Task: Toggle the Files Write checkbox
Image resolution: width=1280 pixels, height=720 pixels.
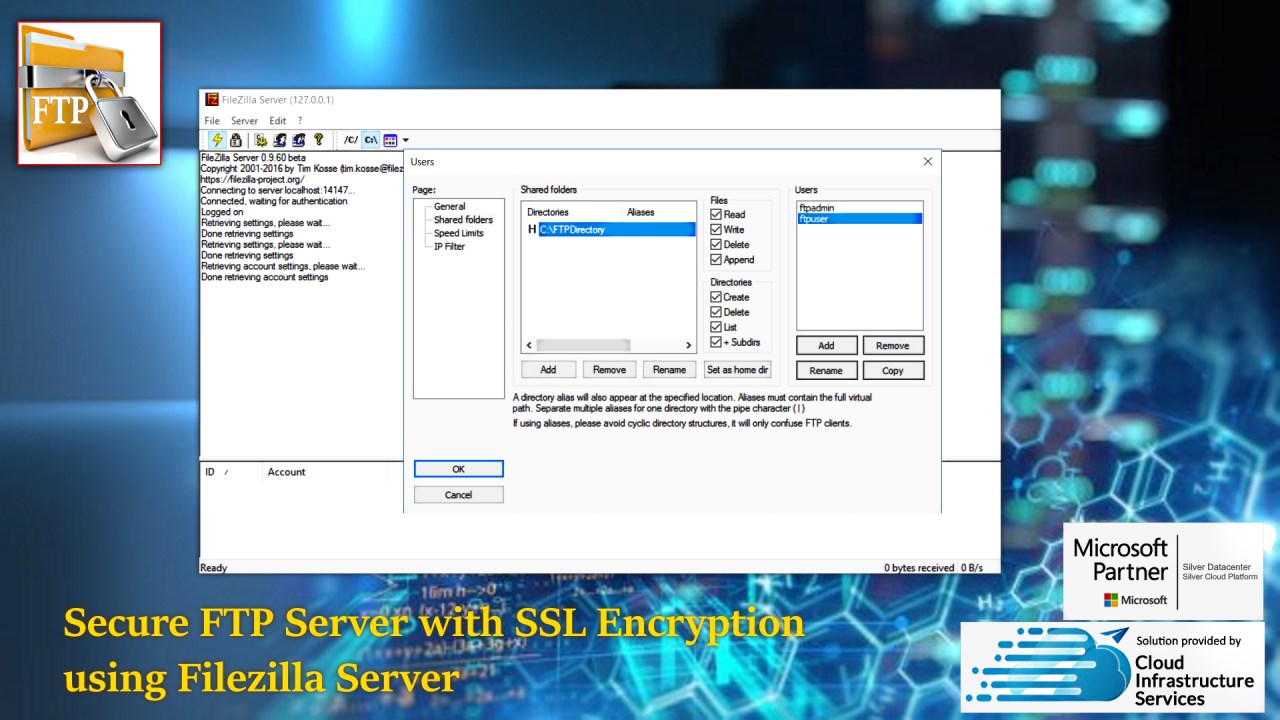Action: (716, 229)
